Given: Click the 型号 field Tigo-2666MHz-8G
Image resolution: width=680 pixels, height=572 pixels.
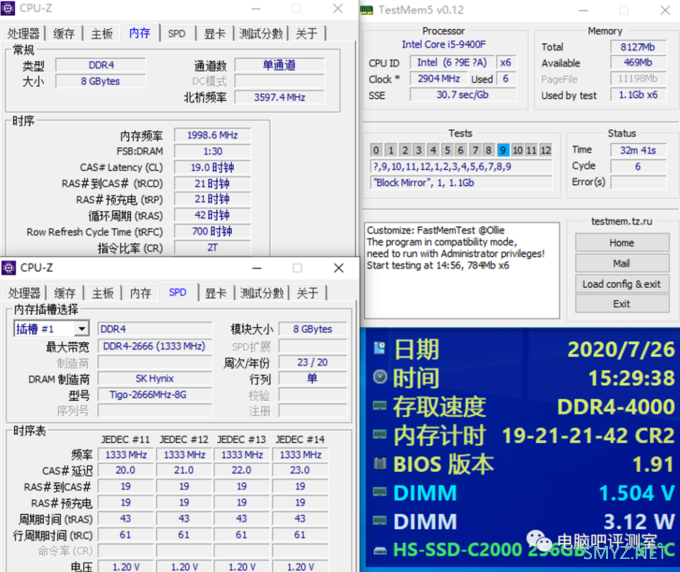Looking at the screenshot, I should point(154,395).
